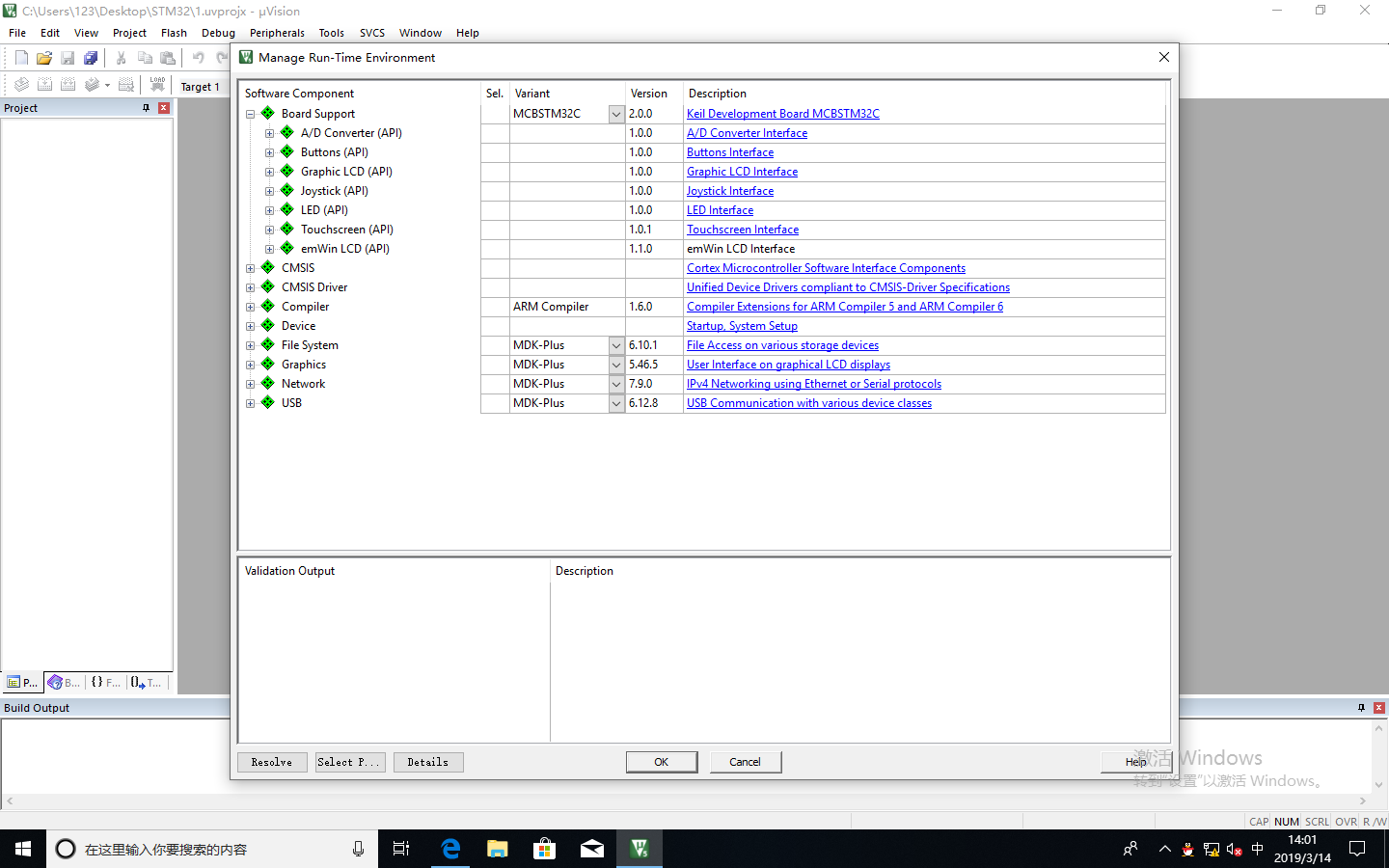Open the Windows Start menu
This screenshot has width=1389, height=868.
(x=23, y=849)
